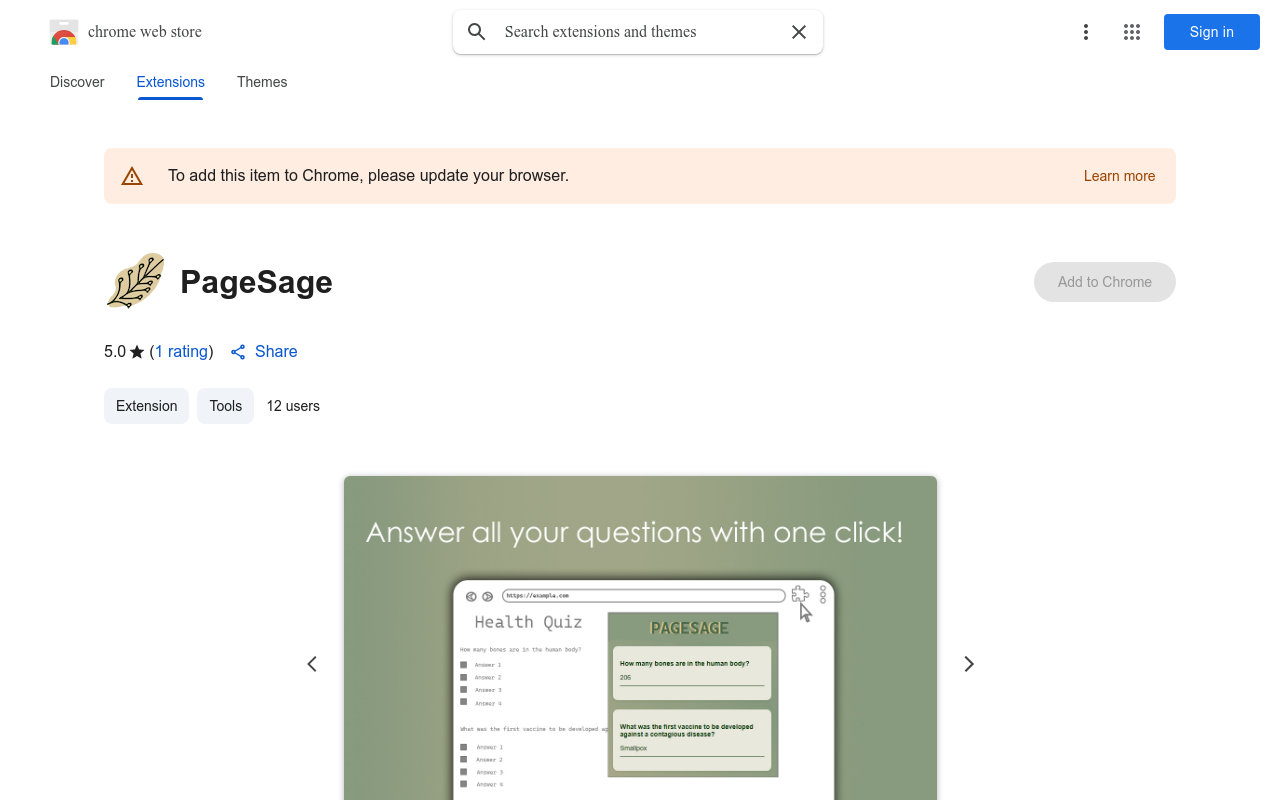Switch to the Themes tab
Image resolution: width=1280 pixels, height=800 pixels.
262,82
